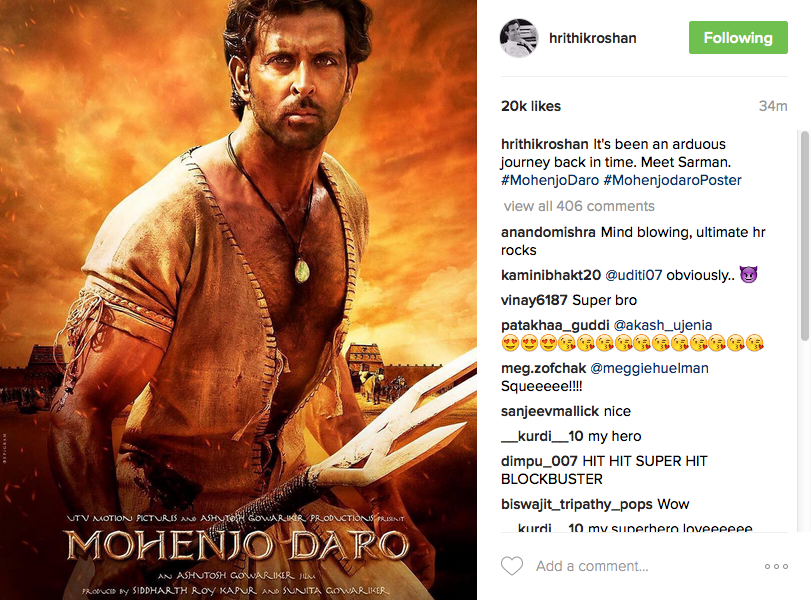811x600 pixels.
Task: Visit the anandomishra commenter profile
Action: pos(548,232)
